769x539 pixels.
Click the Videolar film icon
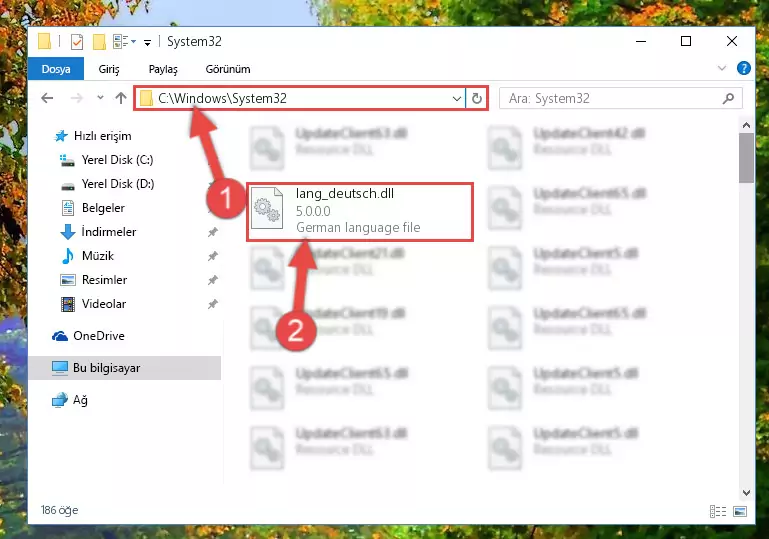click(x=68, y=304)
